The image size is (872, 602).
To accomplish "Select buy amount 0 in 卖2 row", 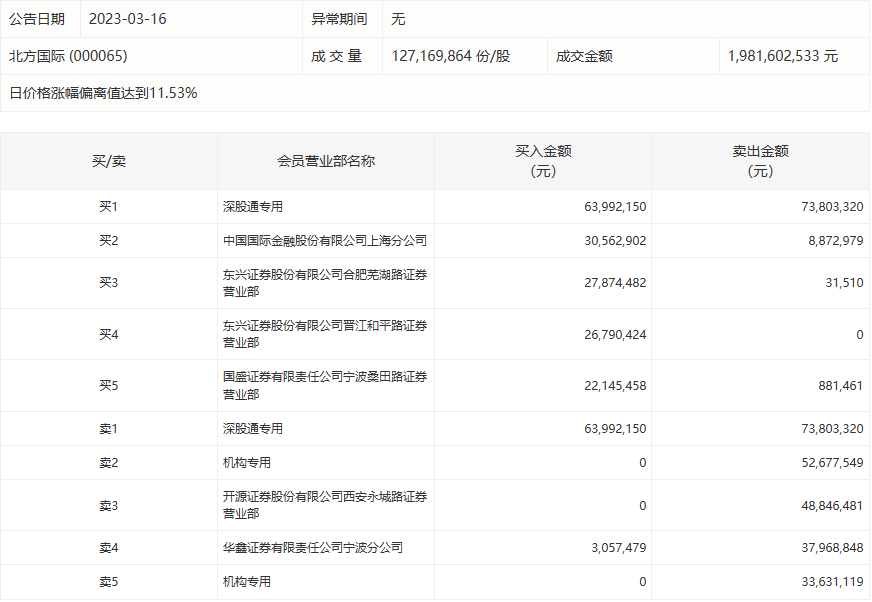I will click(642, 463).
